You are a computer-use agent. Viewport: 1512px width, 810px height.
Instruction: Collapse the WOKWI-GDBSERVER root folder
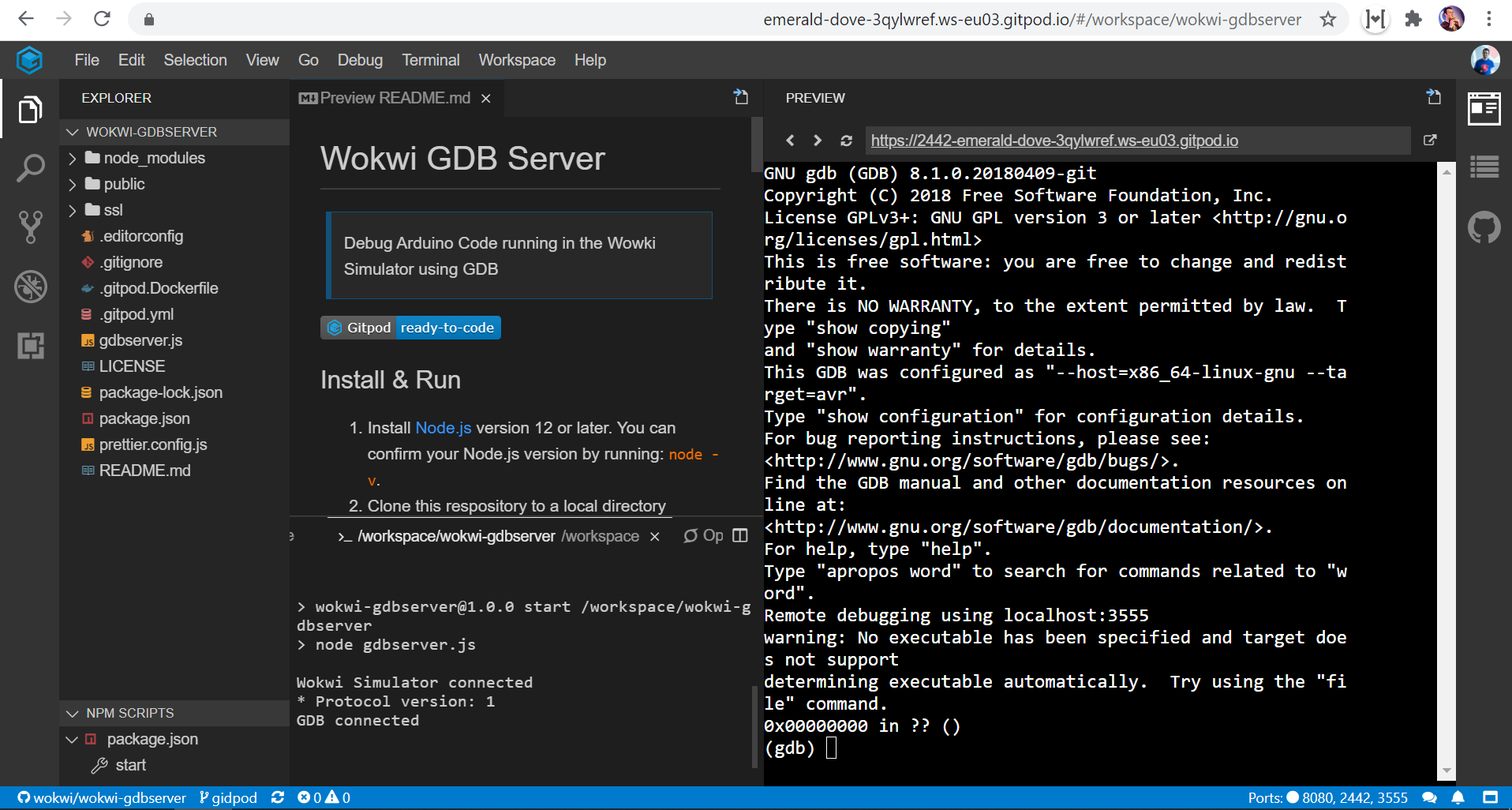(x=73, y=132)
